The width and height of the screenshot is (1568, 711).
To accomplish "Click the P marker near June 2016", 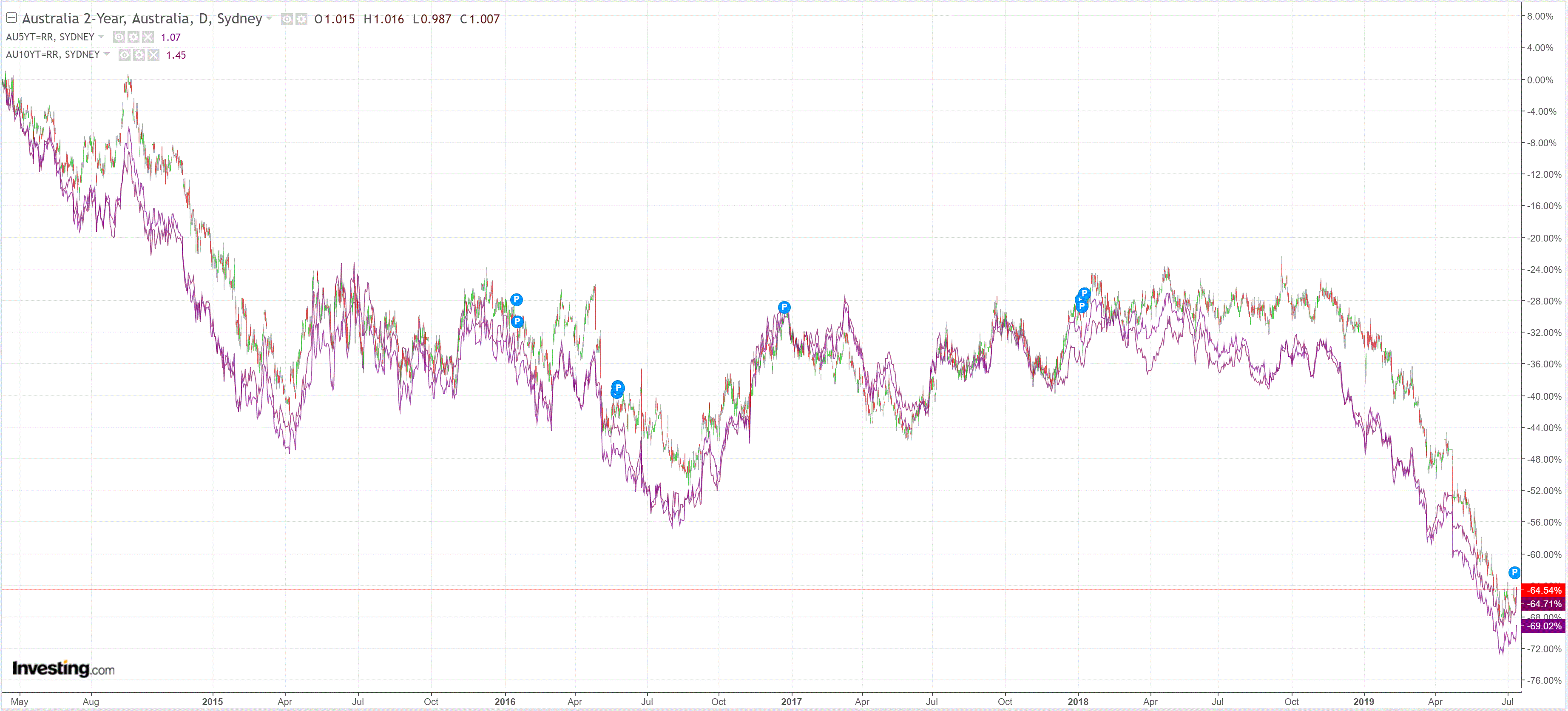I will click(618, 388).
